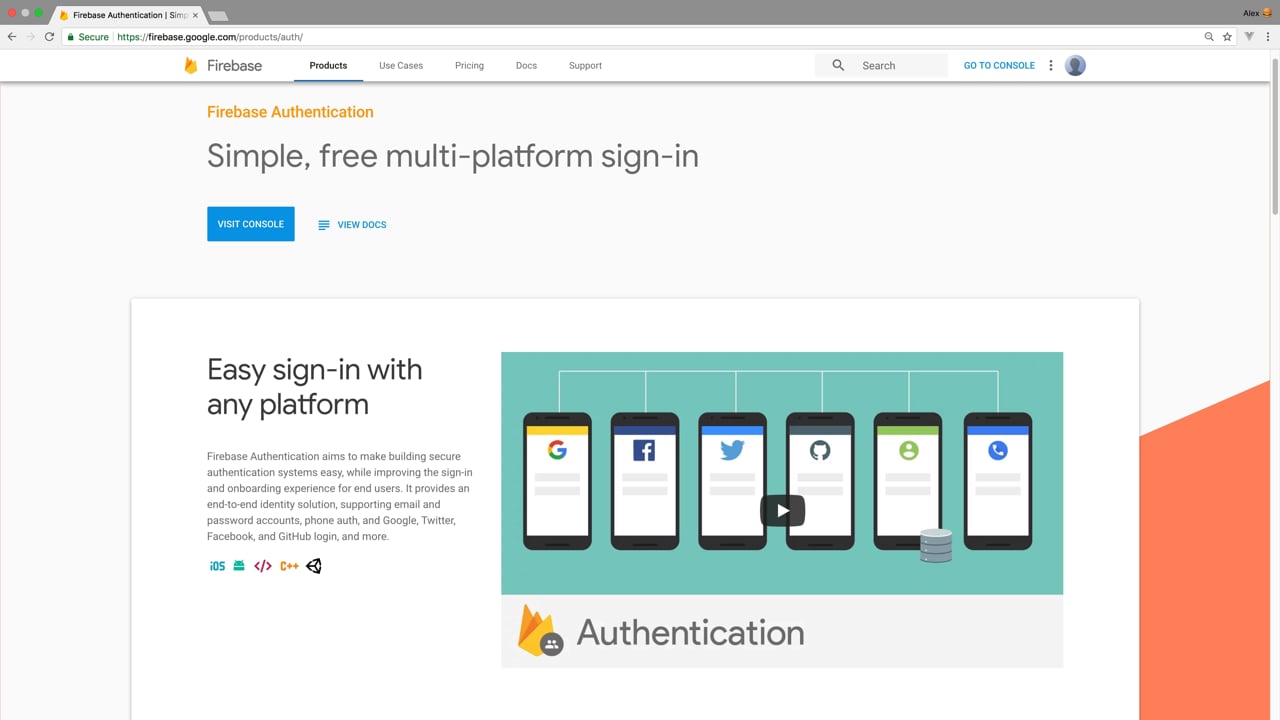Open the Docs tab
Image resolution: width=1280 pixels, height=720 pixels.
(x=526, y=65)
